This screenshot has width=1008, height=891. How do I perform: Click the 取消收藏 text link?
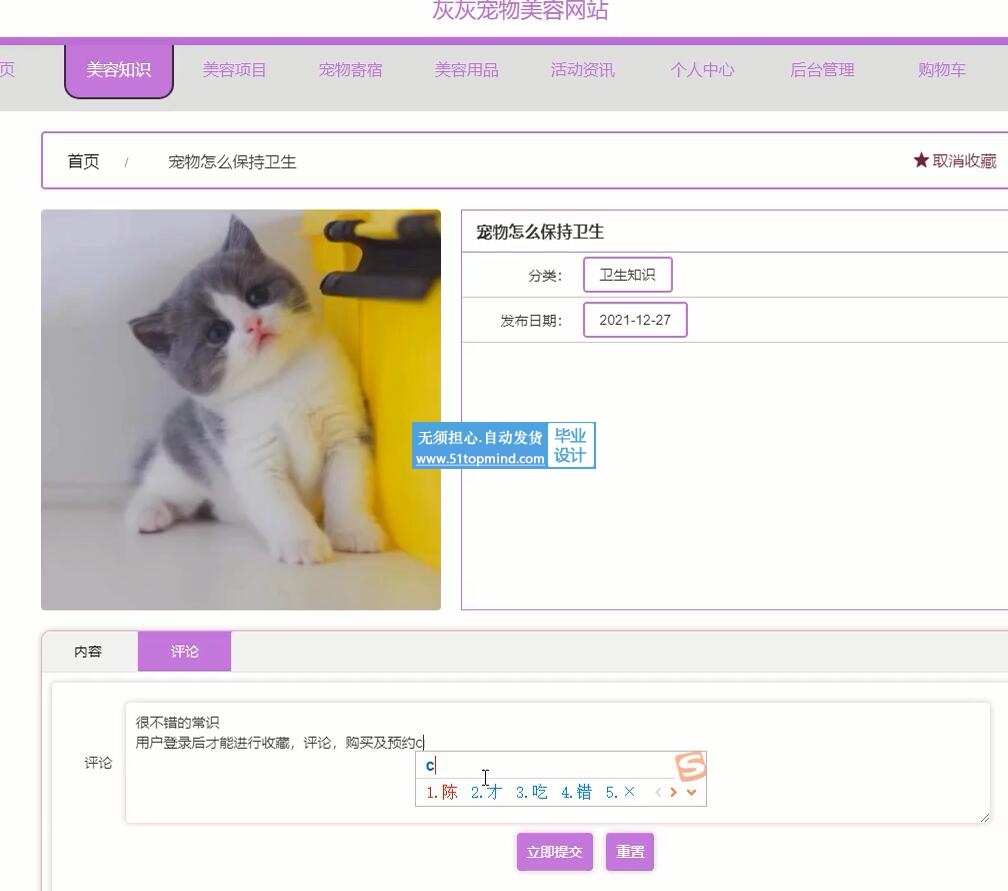964,161
